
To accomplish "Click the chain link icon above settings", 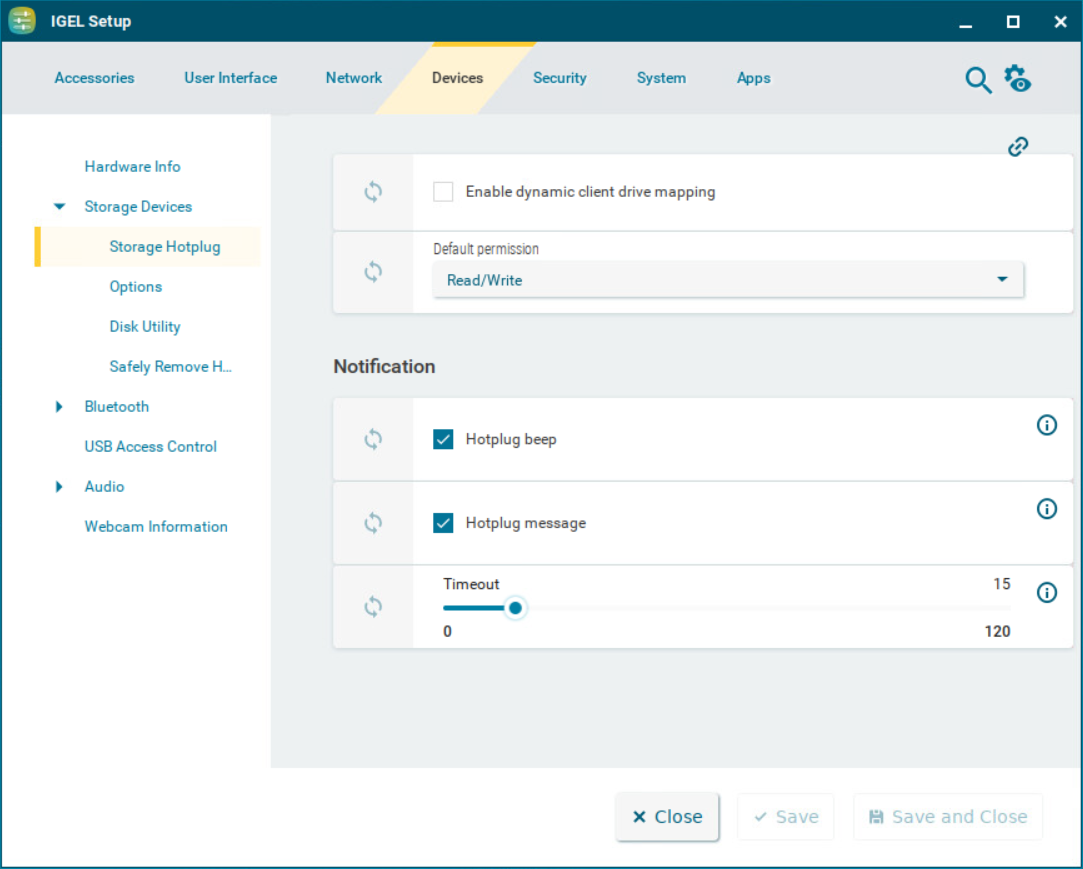I will click(1018, 147).
